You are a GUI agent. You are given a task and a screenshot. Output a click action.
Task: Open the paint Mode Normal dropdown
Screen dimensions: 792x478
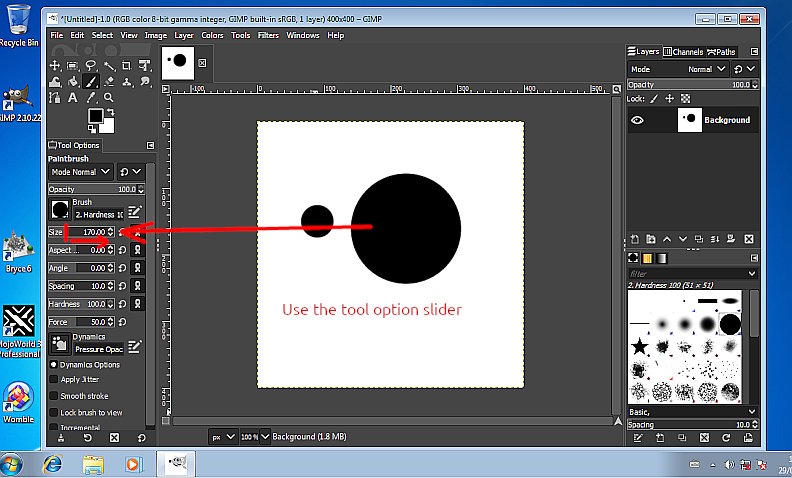point(81,172)
